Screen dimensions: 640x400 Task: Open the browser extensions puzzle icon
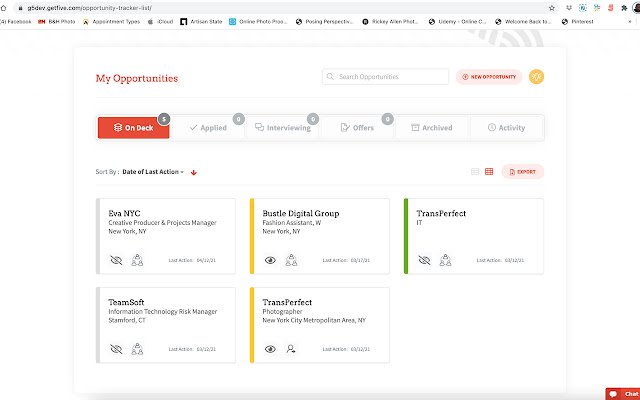[x=624, y=8]
